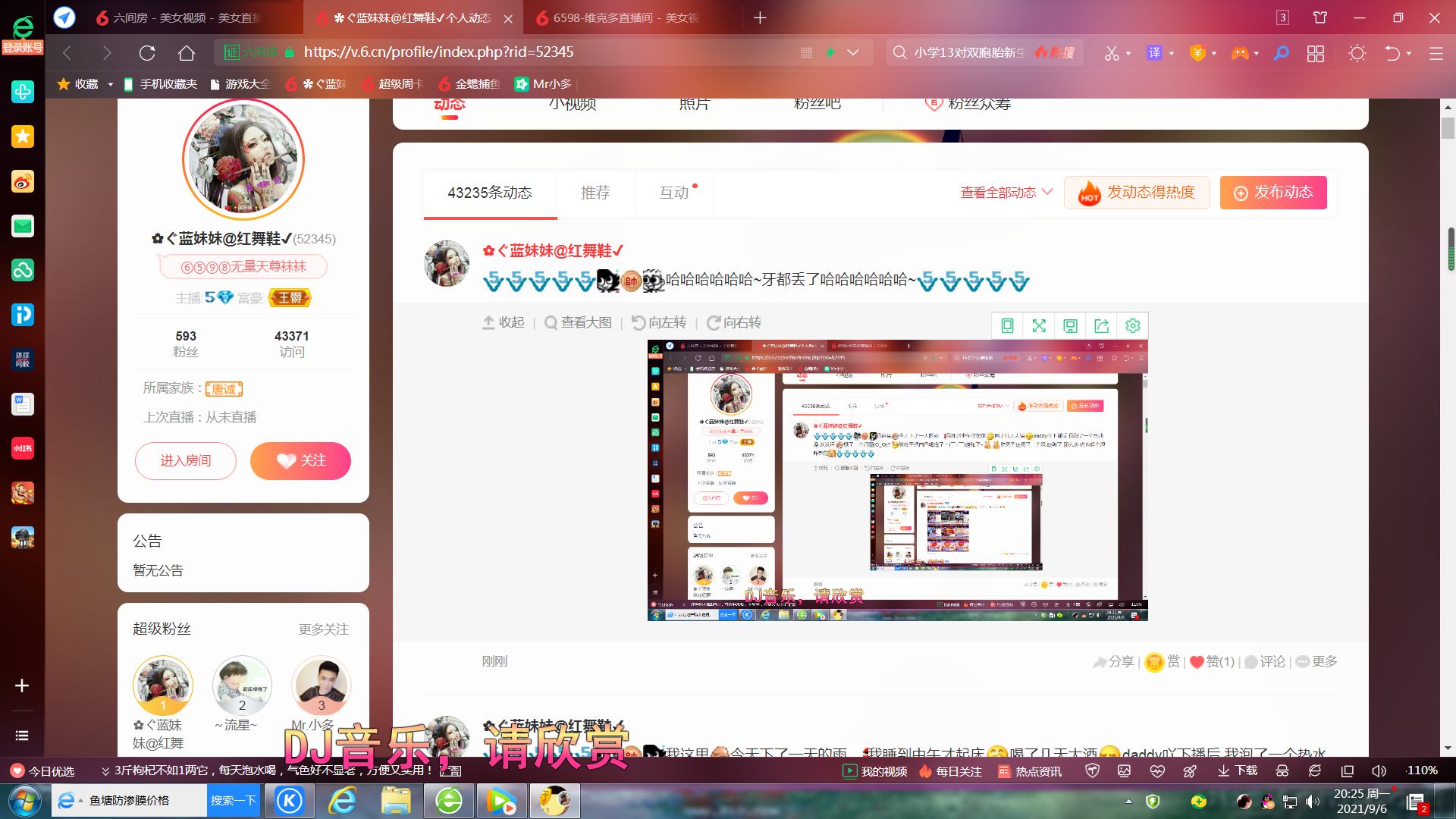Click the 搜索一下 taskbar search button
The width and height of the screenshot is (1456, 819).
tap(234, 801)
